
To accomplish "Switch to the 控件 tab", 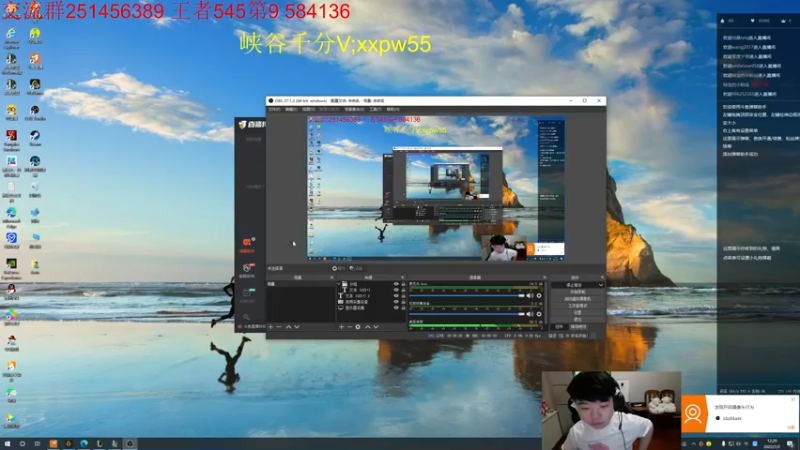I will click(560, 327).
